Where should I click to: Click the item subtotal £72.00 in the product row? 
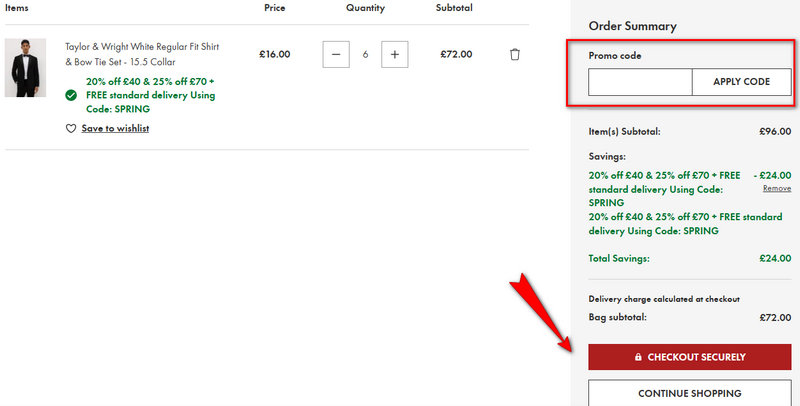point(455,54)
